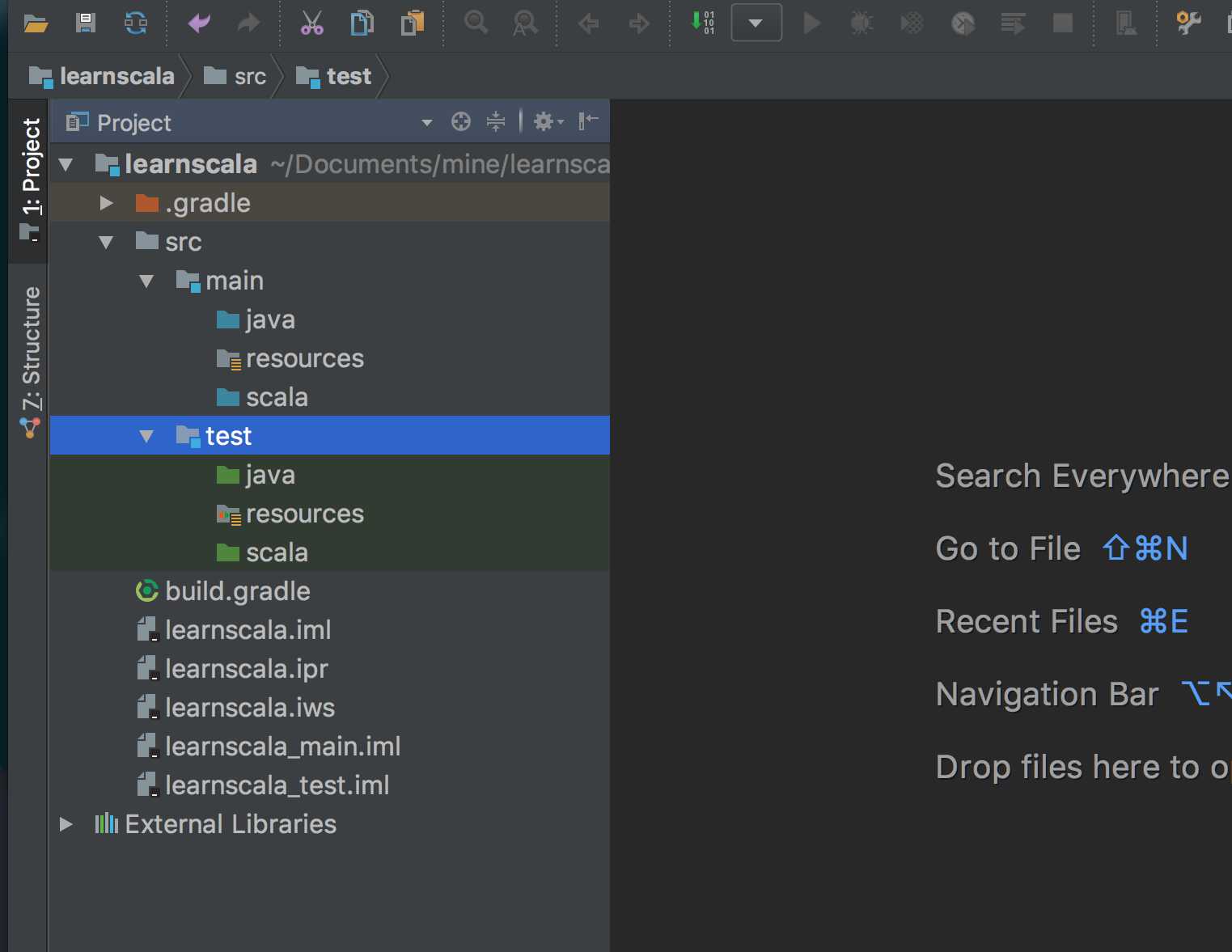This screenshot has width=1232, height=952.
Task: Switch to the 1: Project side tab
Action: pos(30,180)
